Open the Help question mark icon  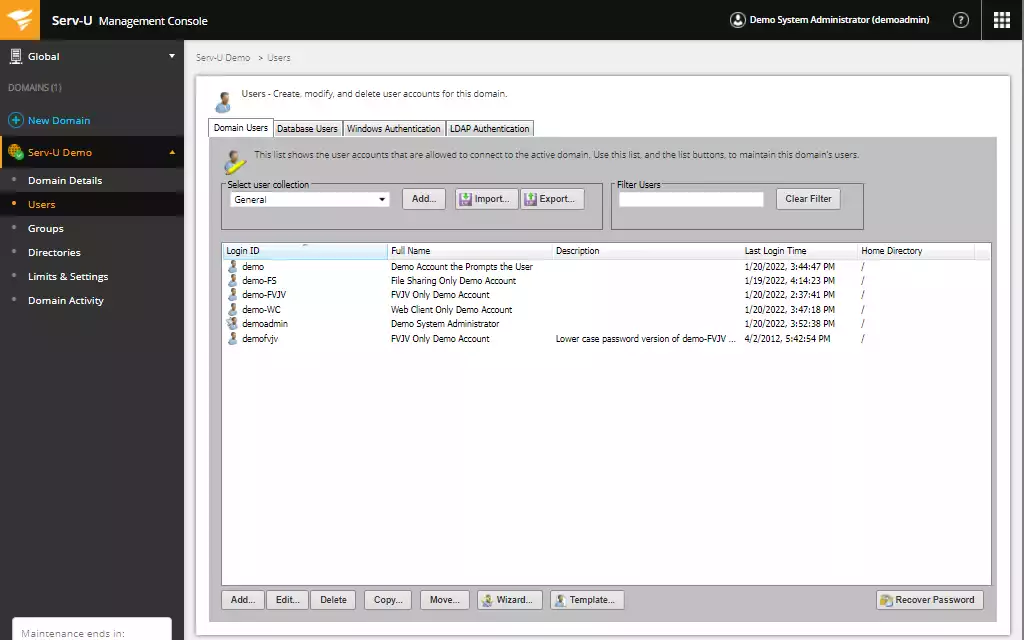pyautogui.click(x=961, y=19)
